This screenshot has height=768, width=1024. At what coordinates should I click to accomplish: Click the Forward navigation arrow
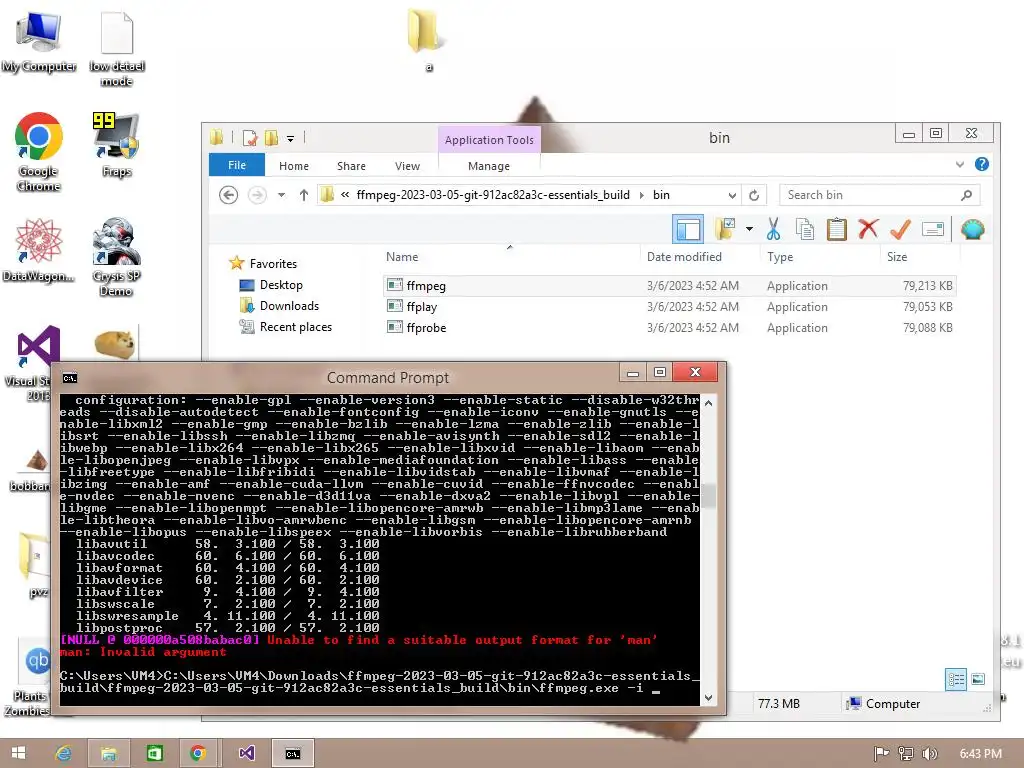pyautogui.click(x=257, y=195)
